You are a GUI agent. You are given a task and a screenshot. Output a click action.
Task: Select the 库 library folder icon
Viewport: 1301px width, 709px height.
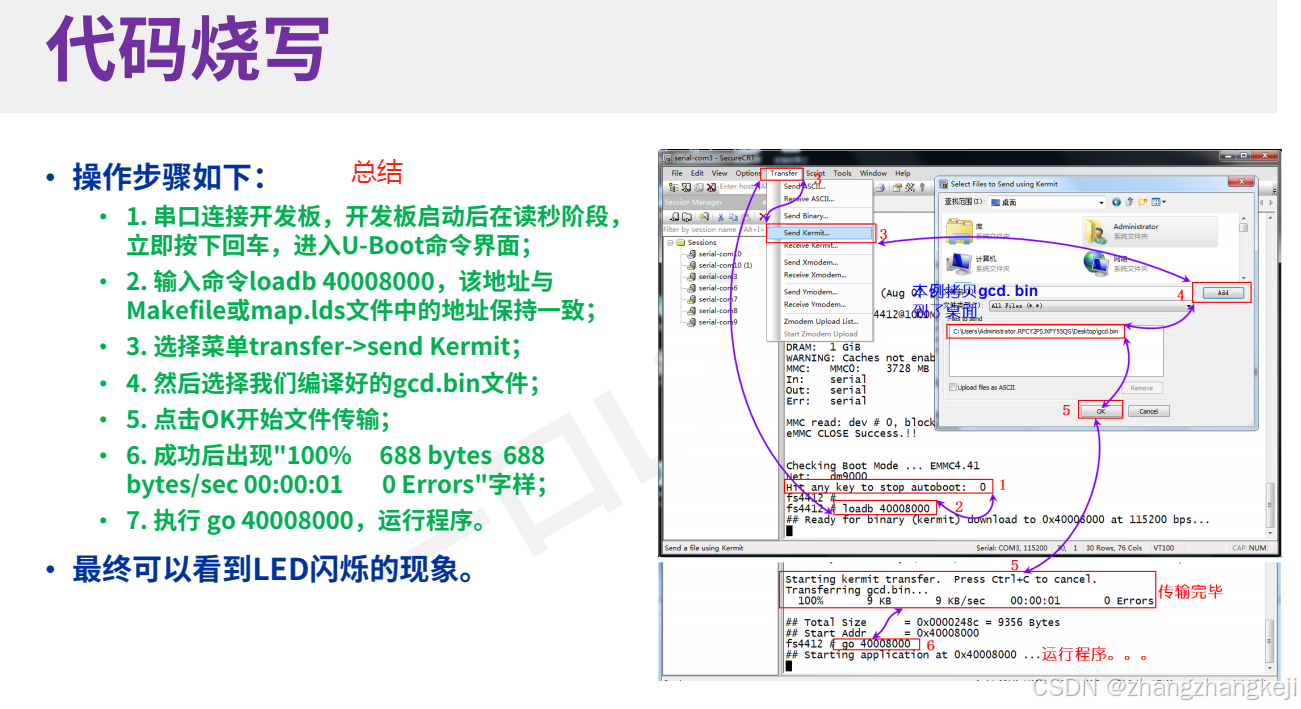point(959,231)
